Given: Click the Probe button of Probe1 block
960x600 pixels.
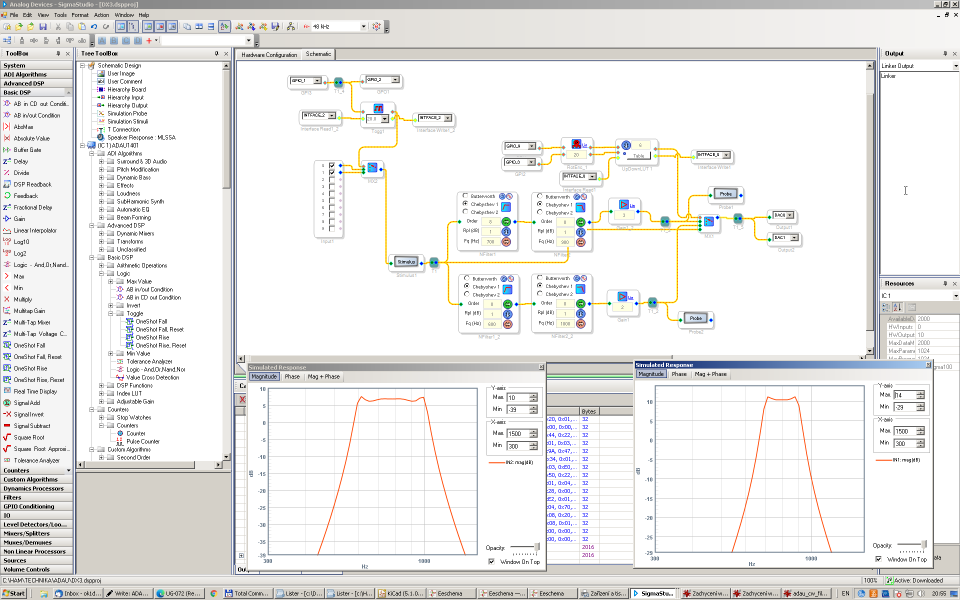Looking at the screenshot, I should [x=726, y=194].
